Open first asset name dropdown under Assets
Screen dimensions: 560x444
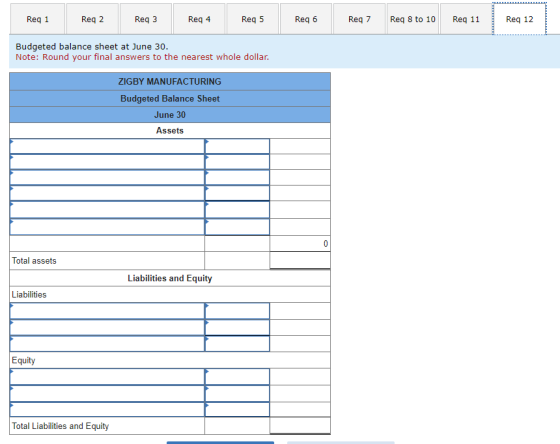point(107,146)
